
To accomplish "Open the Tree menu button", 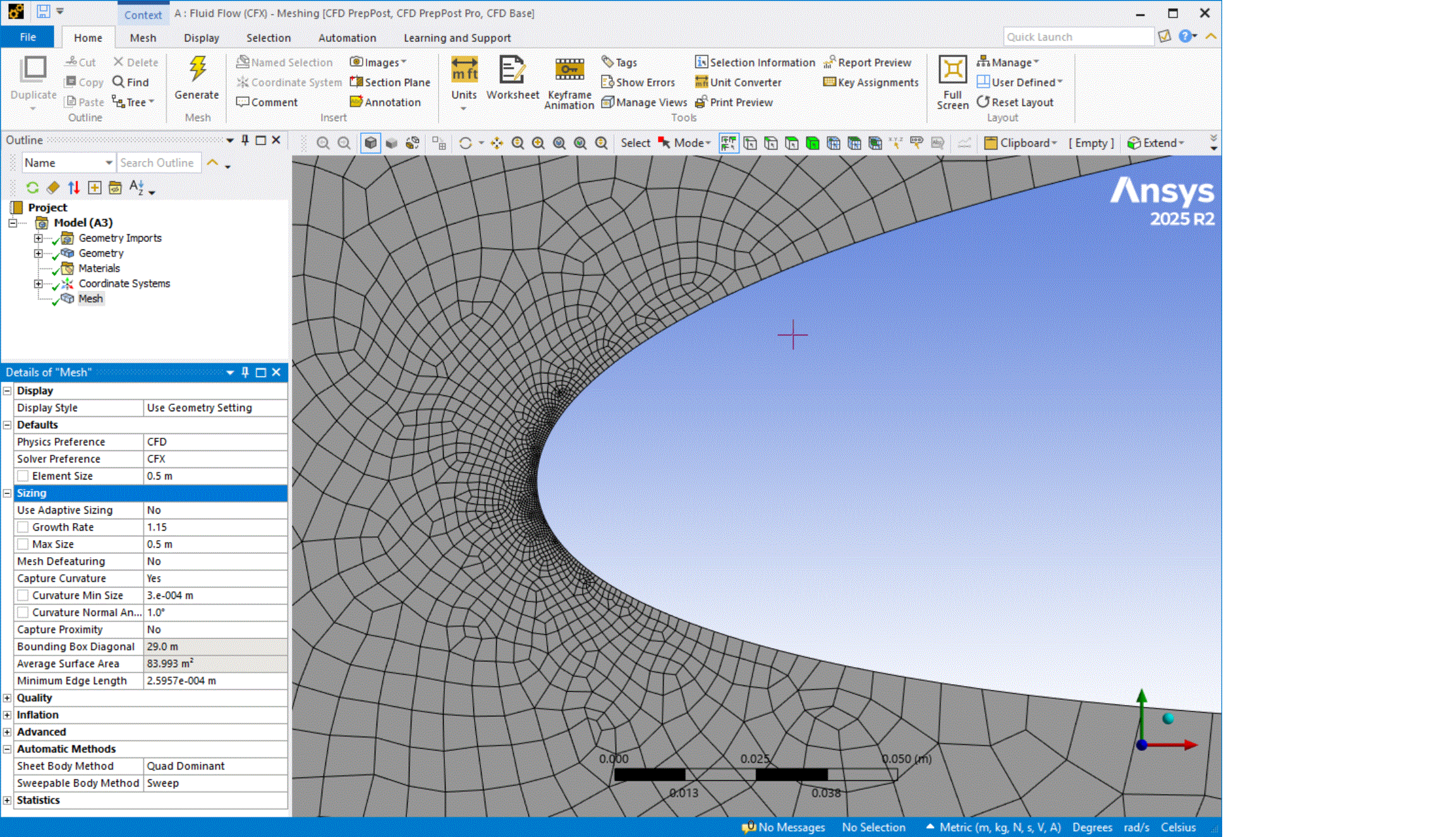I will (133, 102).
